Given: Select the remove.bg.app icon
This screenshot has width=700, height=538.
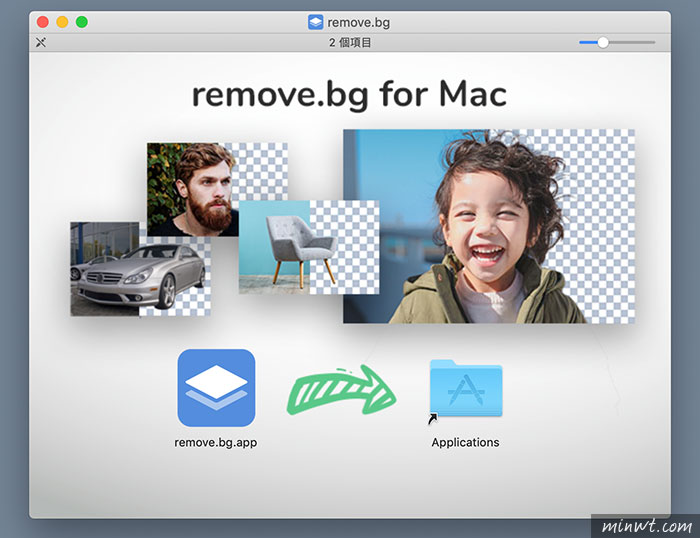Looking at the screenshot, I should click(x=217, y=388).
